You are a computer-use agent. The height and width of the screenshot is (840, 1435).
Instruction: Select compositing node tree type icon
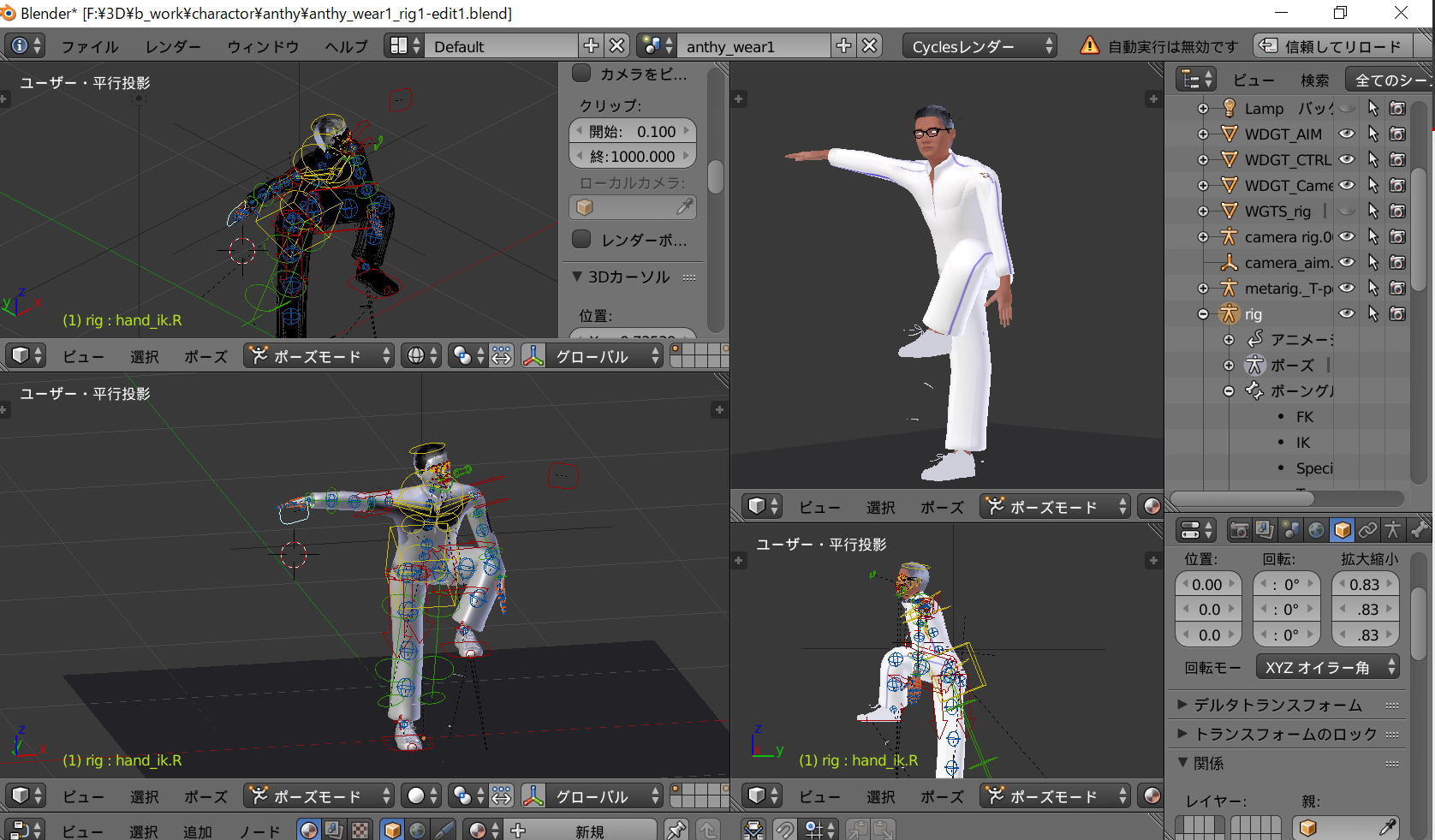point(334,830)
